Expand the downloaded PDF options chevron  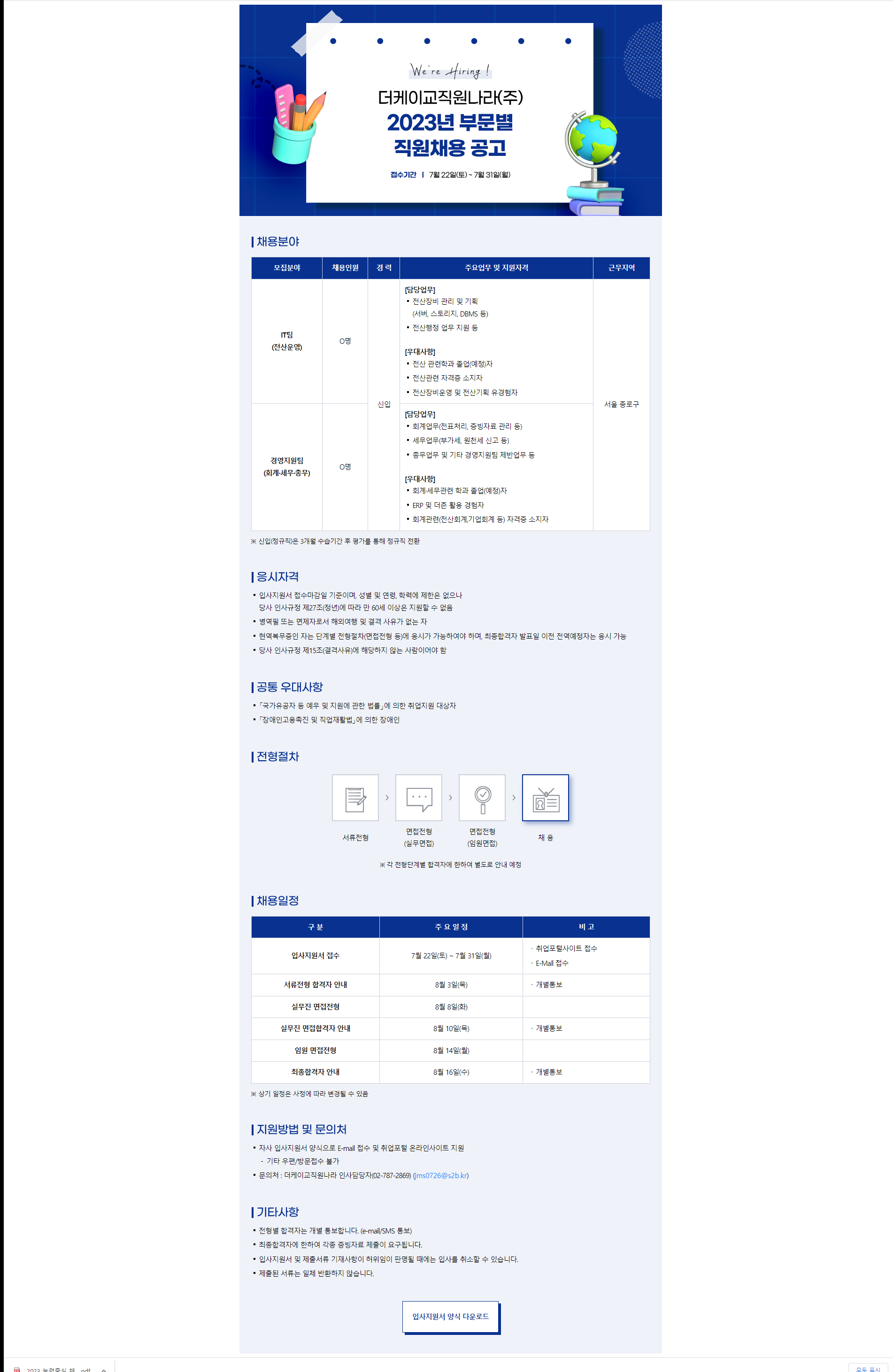click(x=104, y=1370)
